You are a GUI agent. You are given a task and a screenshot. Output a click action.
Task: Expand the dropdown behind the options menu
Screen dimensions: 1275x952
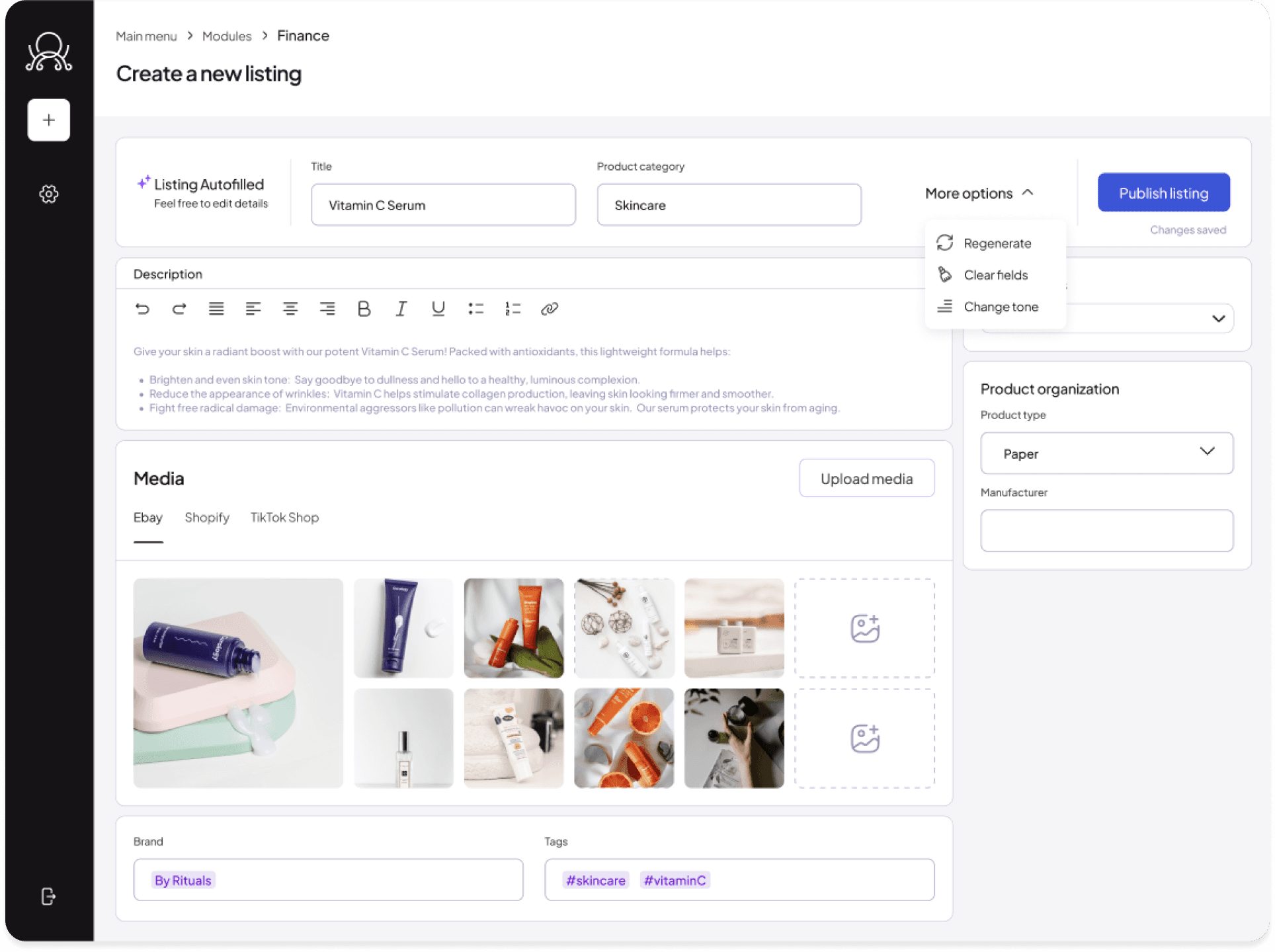(x=1217, y=319)
